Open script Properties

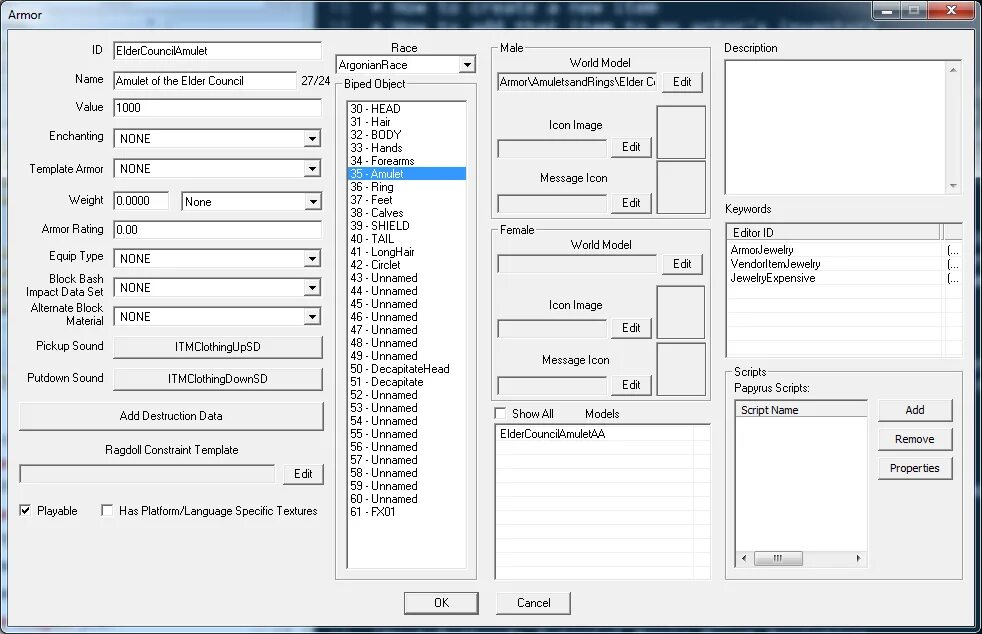pyautogui.click(x=915, y=469)
